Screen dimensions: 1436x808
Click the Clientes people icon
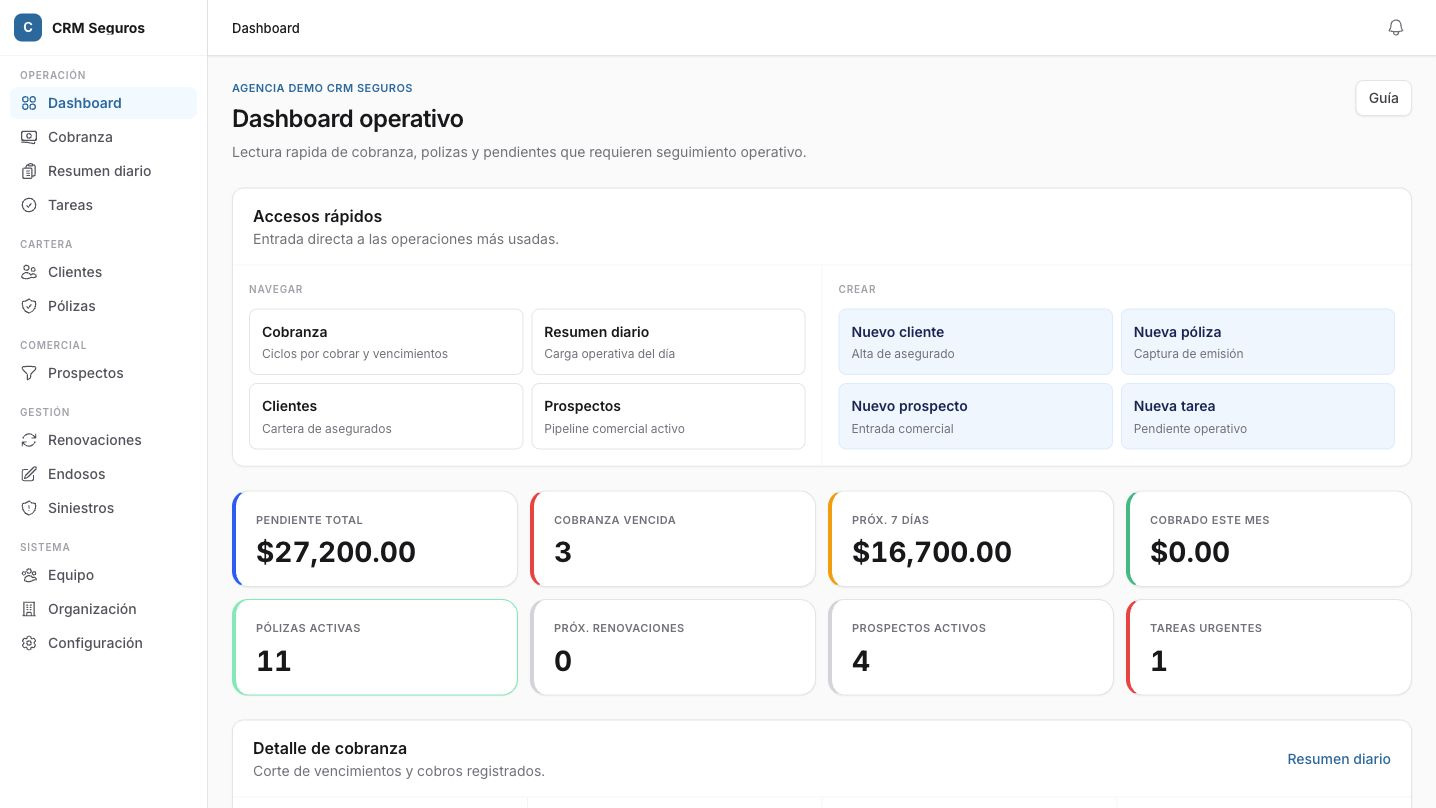29,272
